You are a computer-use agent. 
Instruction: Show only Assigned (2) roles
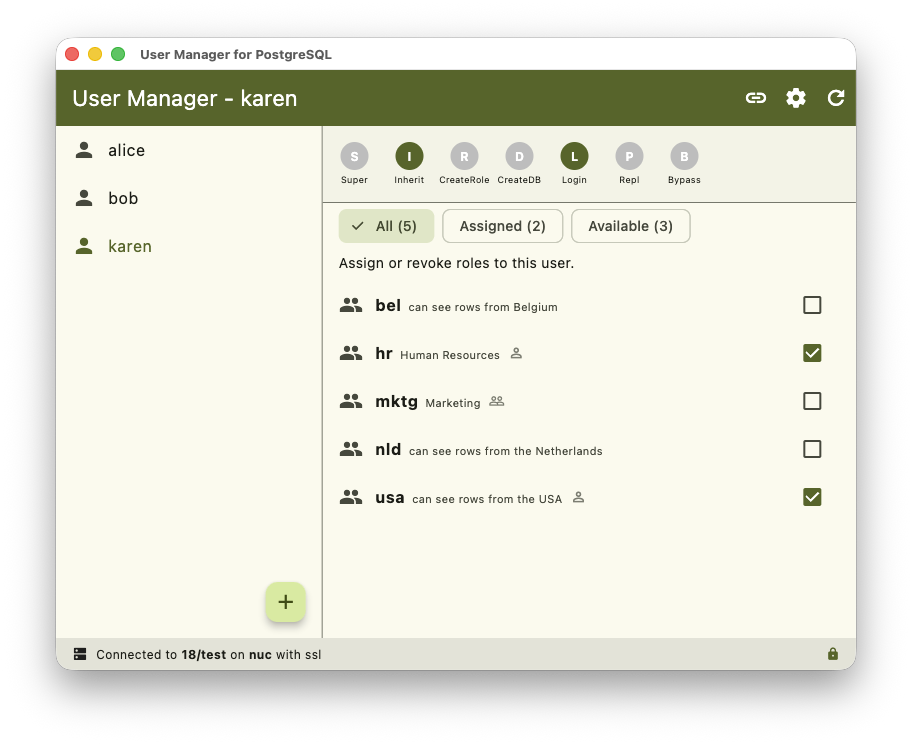(x=503, y=226)
